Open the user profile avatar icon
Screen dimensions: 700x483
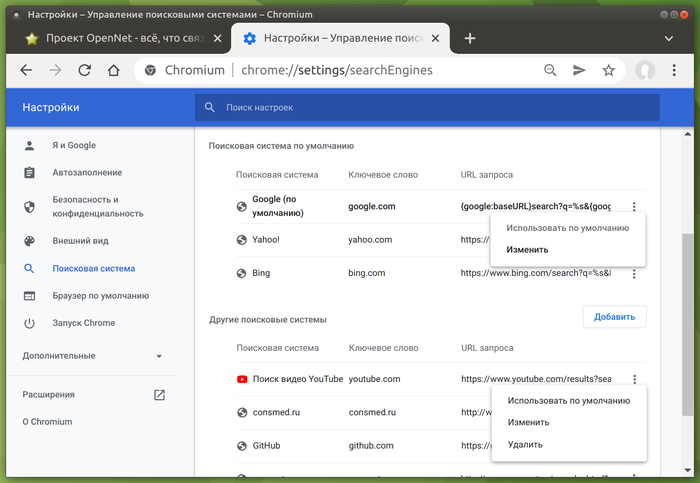tap(646, 70)
